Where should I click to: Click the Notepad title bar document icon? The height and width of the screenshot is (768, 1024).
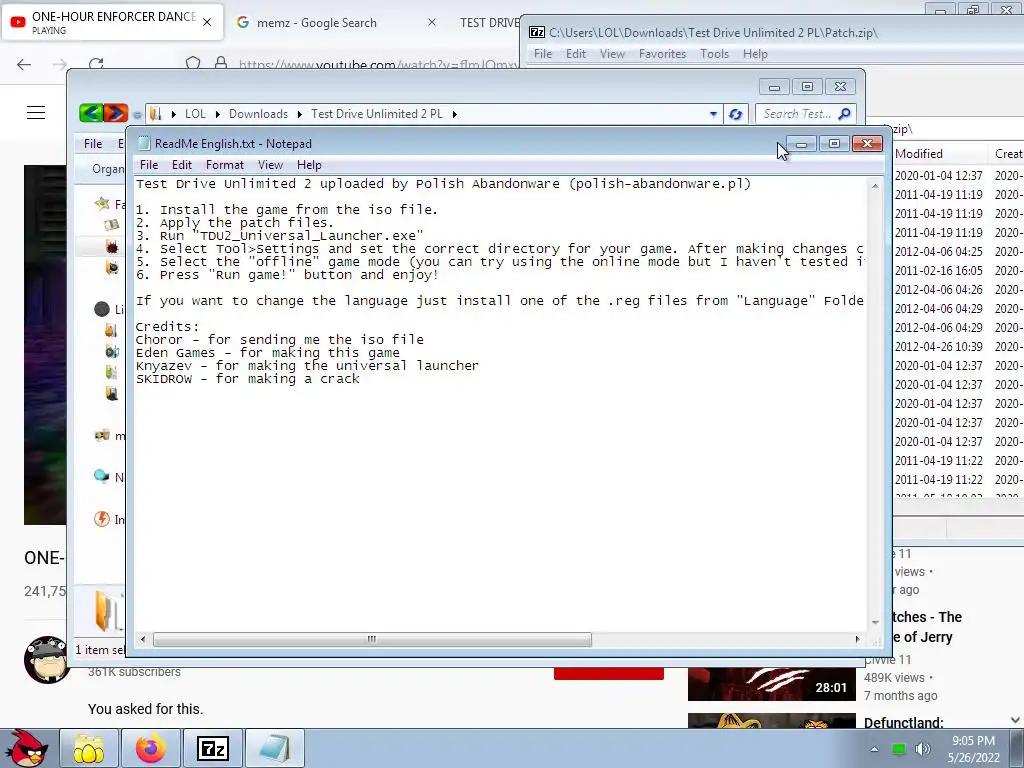coord(144,144)
